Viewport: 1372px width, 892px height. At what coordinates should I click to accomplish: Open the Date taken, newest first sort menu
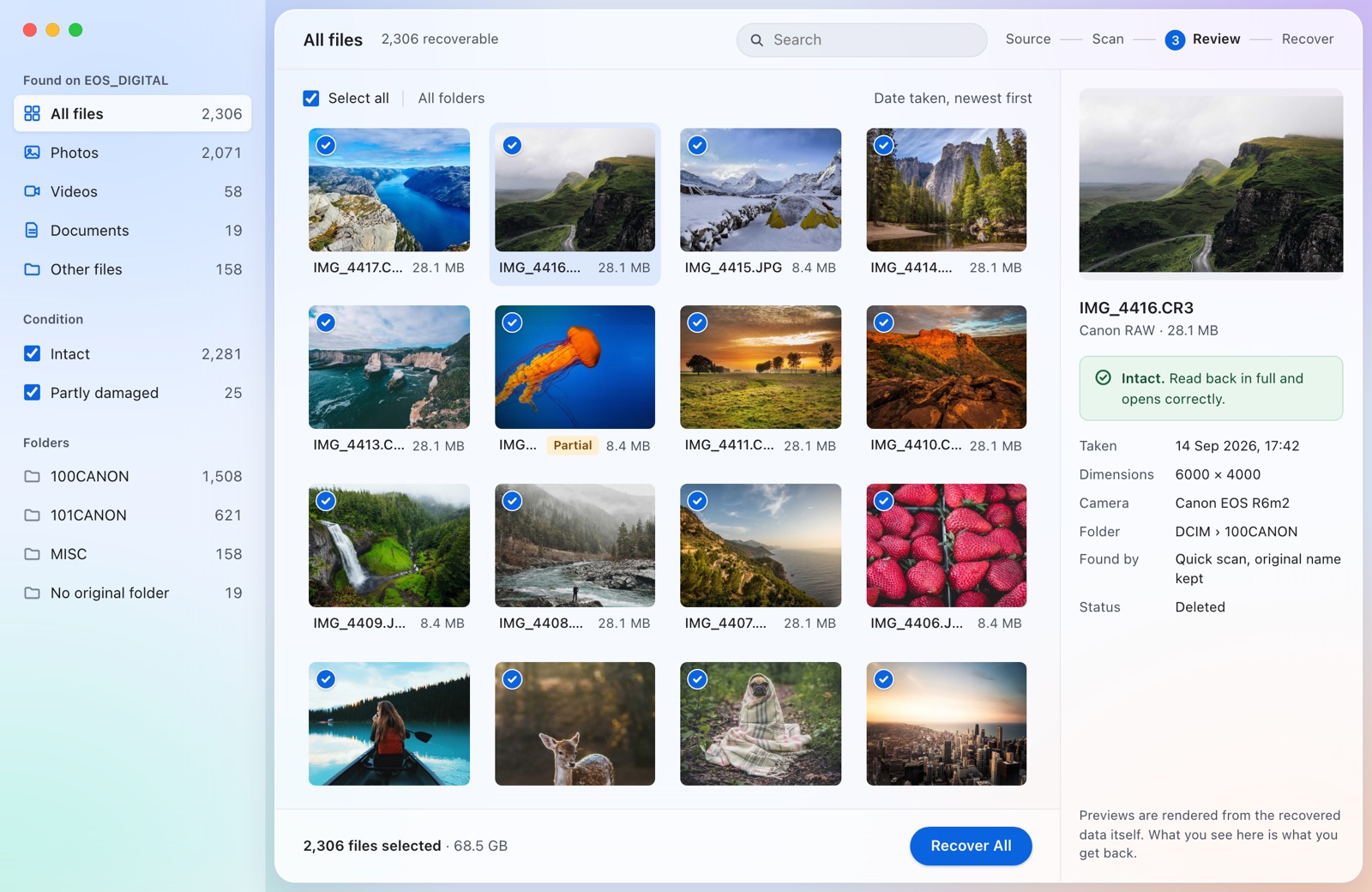(x=953, y=99)
